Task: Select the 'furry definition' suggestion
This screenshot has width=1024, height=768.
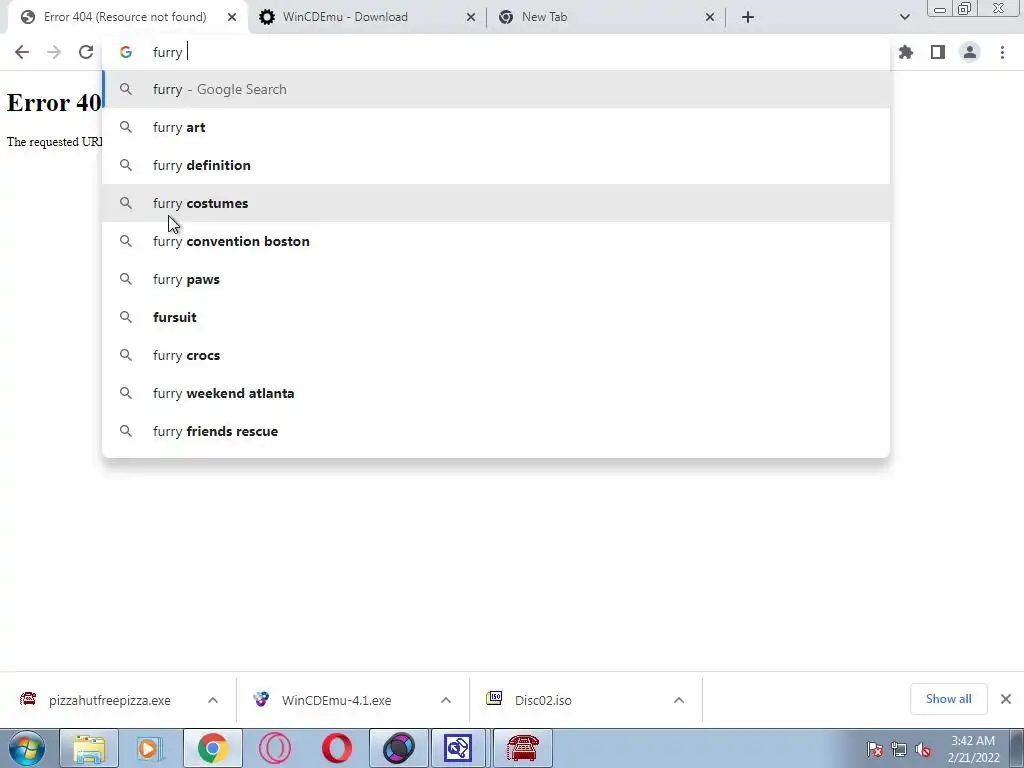Action: pyautogui.click(x=496, y=165)
